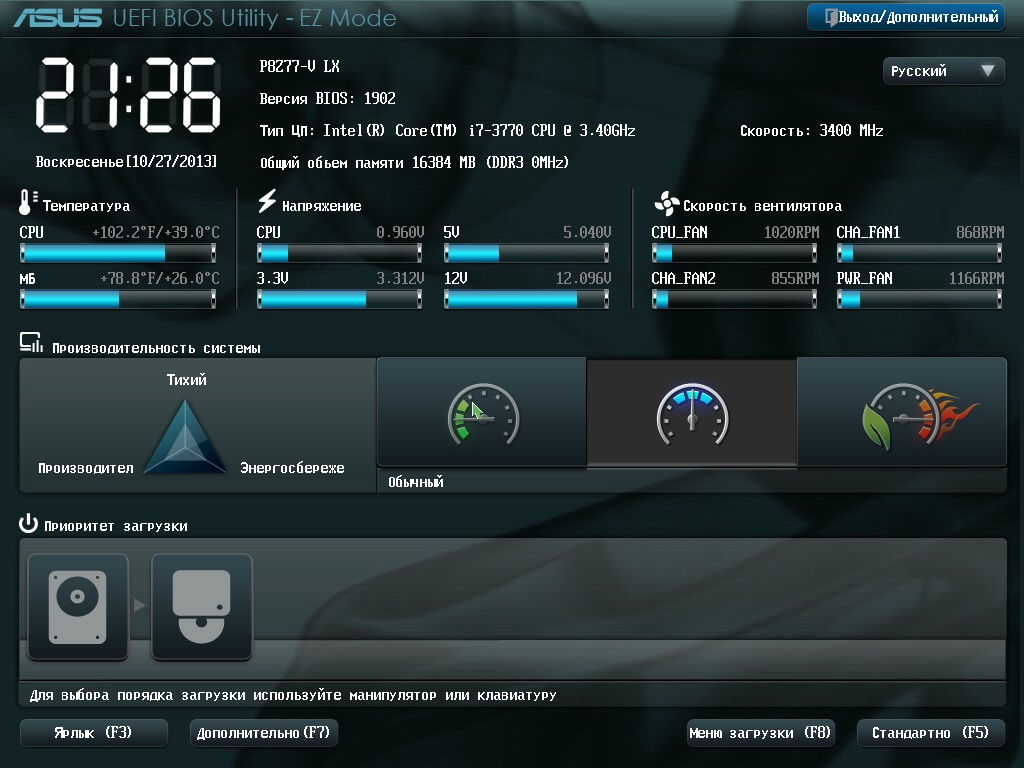Click the hard disk boot device icon
Image resolution: width=1024 pixels, height=768 pixels.
click(78, 607)
